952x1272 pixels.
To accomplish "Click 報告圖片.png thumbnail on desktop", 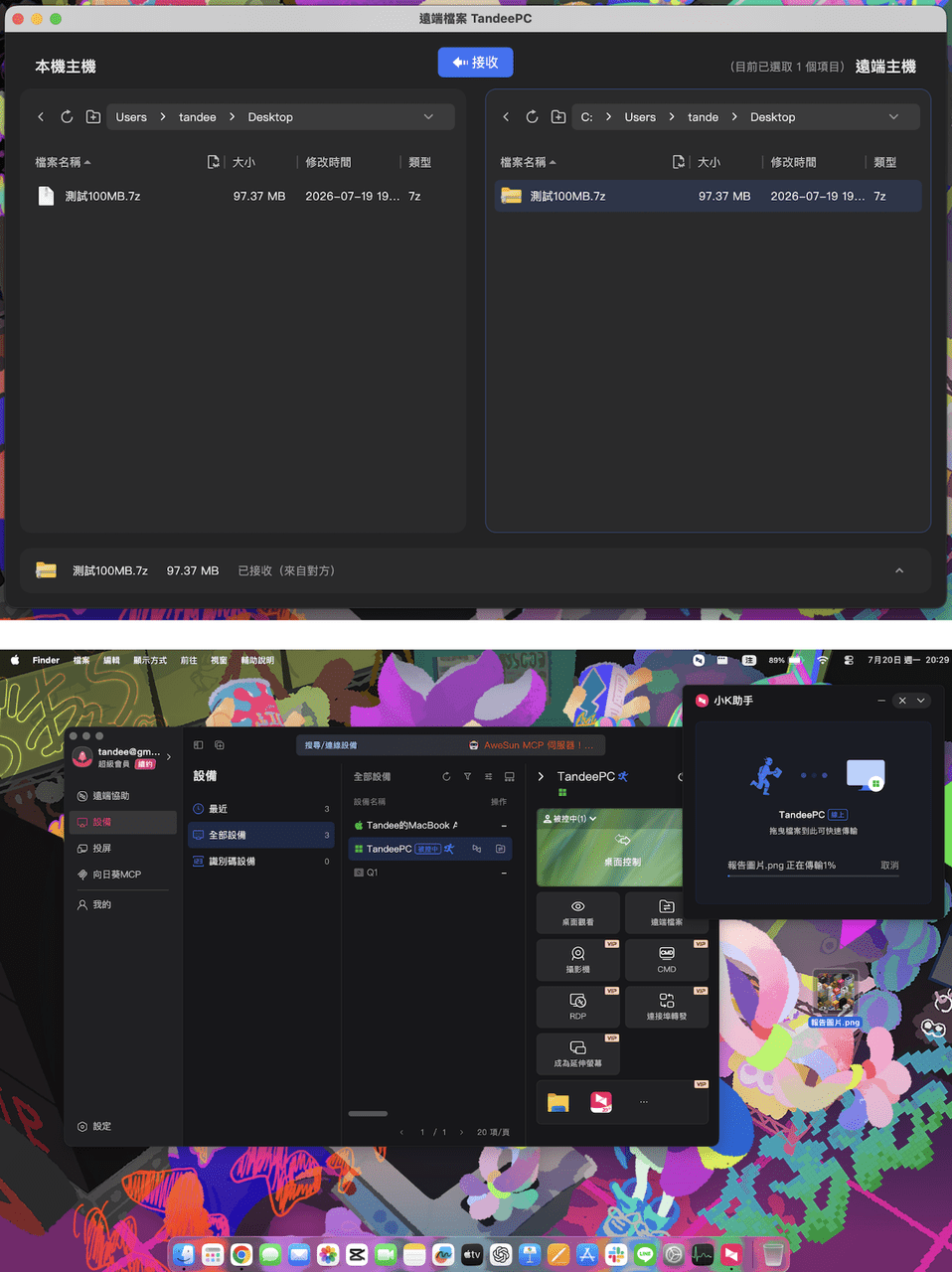I will tap(835, 994).
